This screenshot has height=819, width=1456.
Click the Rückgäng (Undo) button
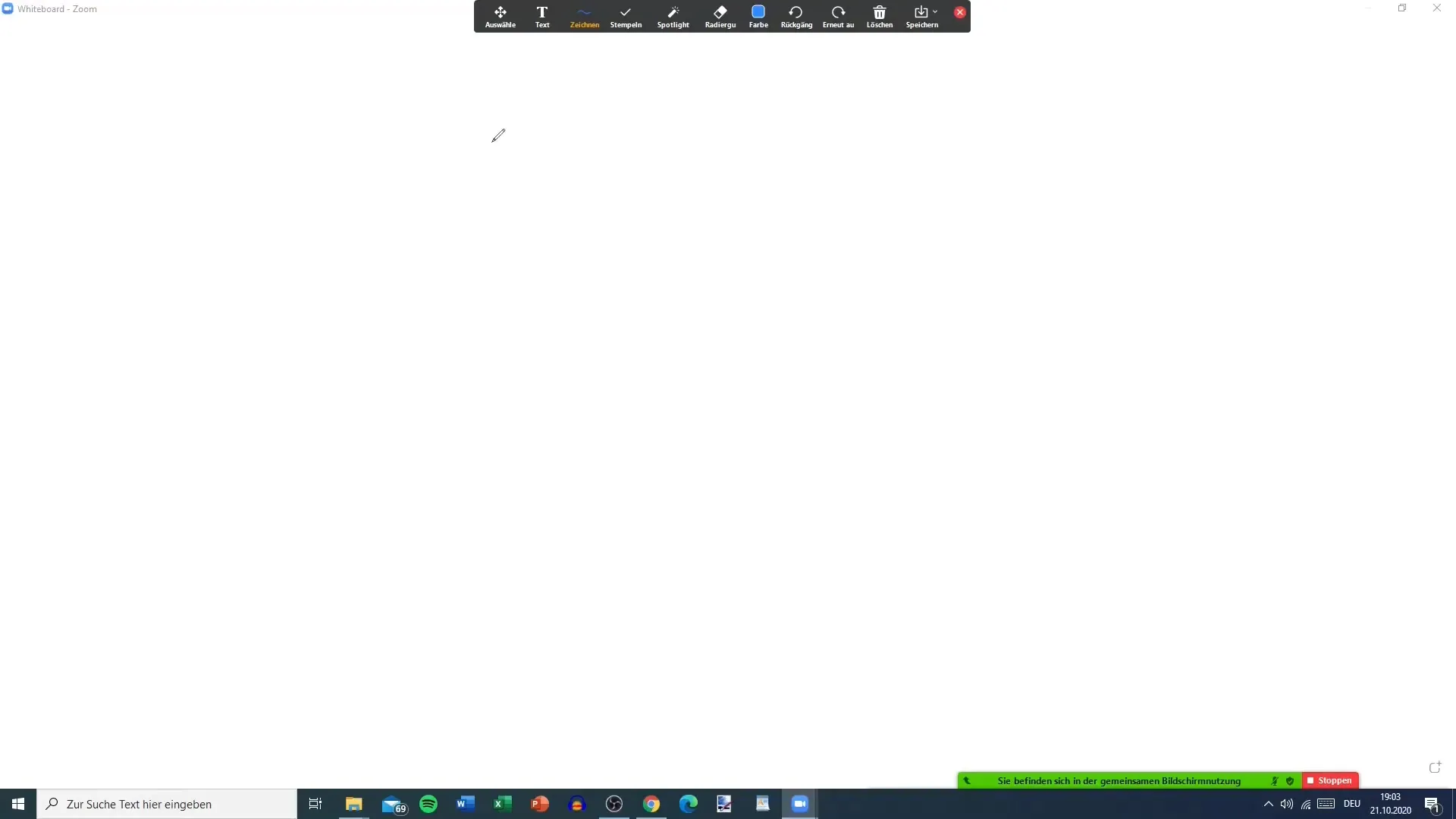[795, 15]
